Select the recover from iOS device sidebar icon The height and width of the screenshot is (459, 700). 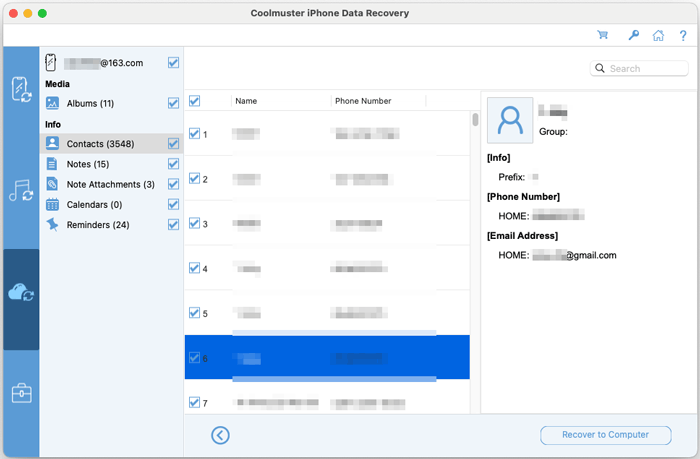tap(21, 89)
